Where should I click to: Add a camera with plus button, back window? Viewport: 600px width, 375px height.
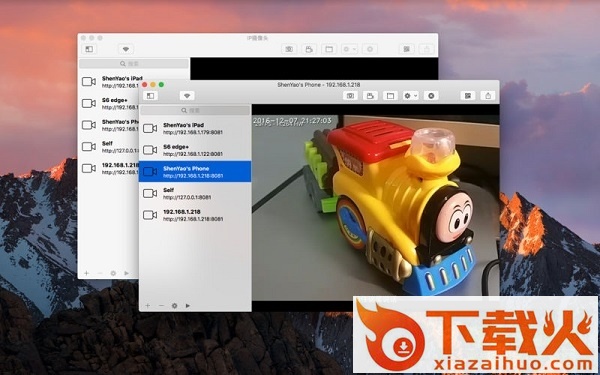[86, 273]
